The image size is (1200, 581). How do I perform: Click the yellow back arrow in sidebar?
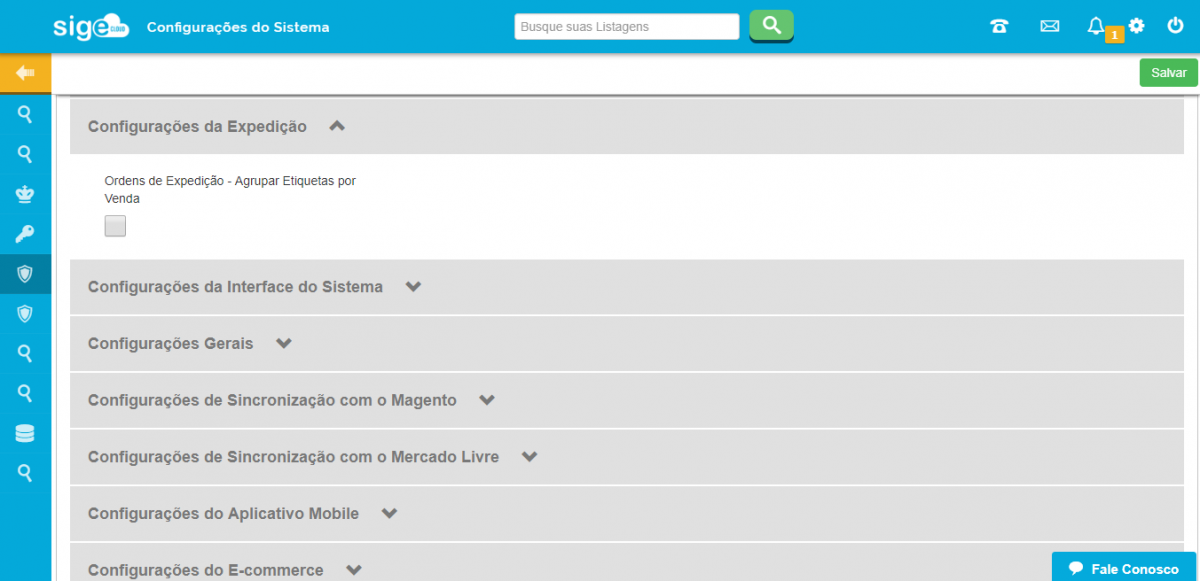click(x=25, y=74)
